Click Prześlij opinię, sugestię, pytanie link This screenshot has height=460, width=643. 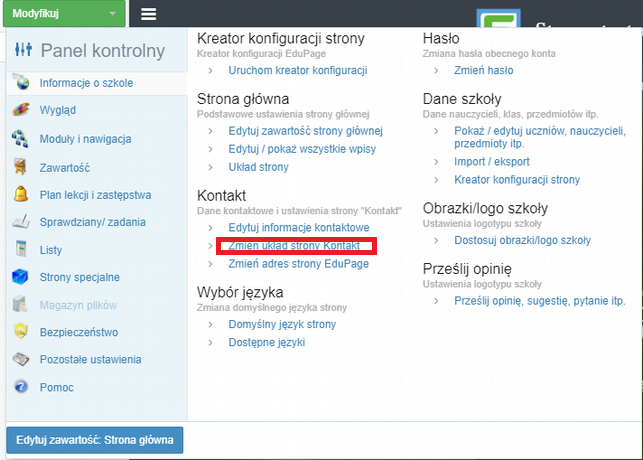tap(540, 301)
